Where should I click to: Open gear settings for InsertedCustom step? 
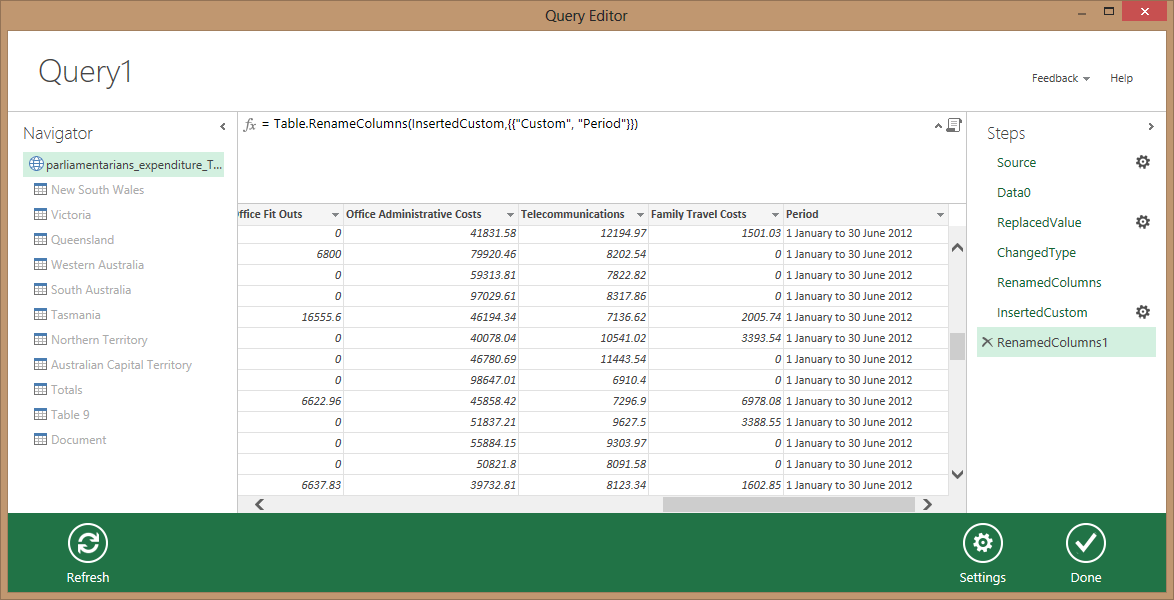(x=1143, y=312)
